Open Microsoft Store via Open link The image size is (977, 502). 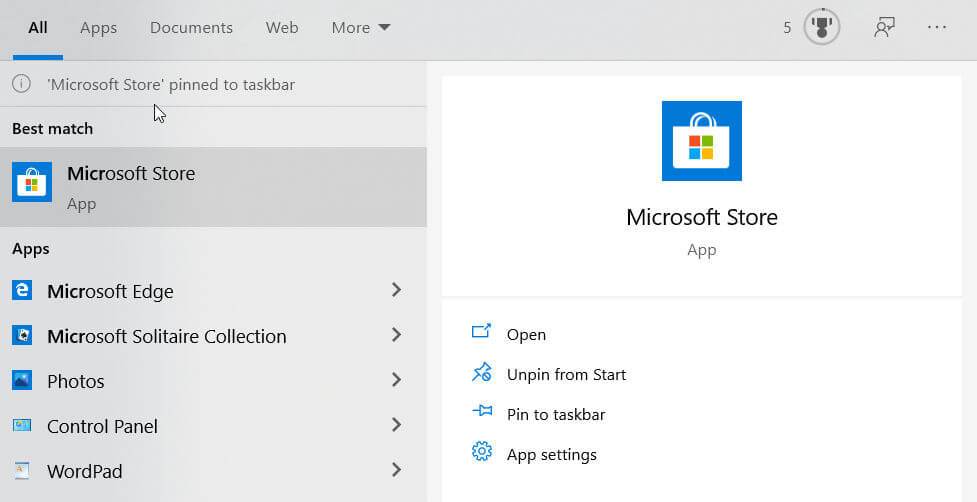(527, 334)
